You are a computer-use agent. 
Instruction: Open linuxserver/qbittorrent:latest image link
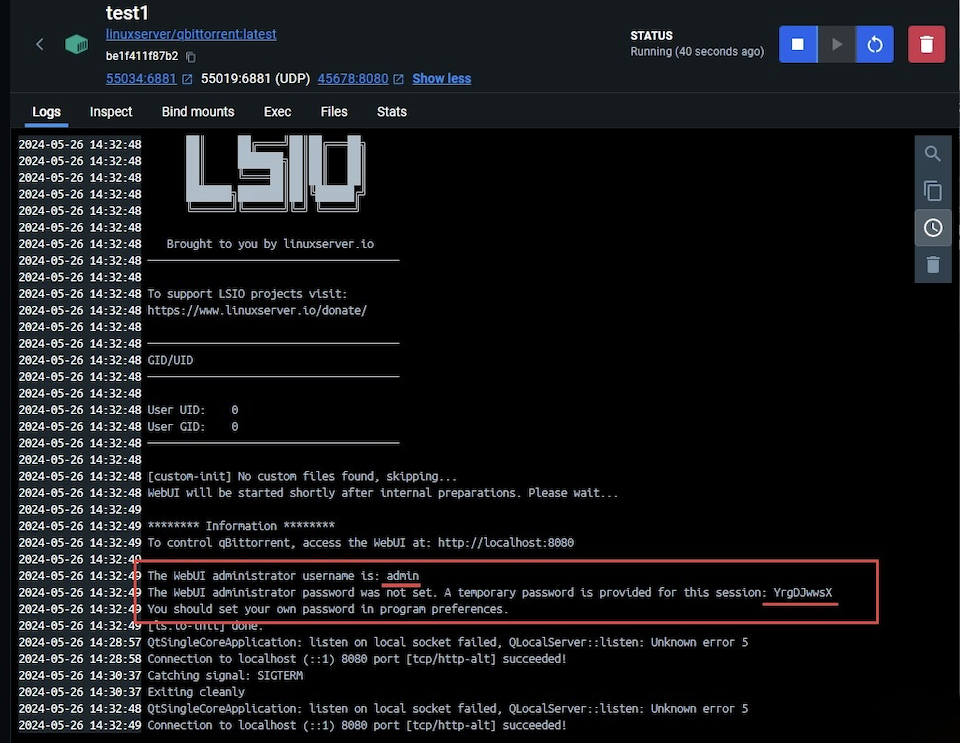191,34
